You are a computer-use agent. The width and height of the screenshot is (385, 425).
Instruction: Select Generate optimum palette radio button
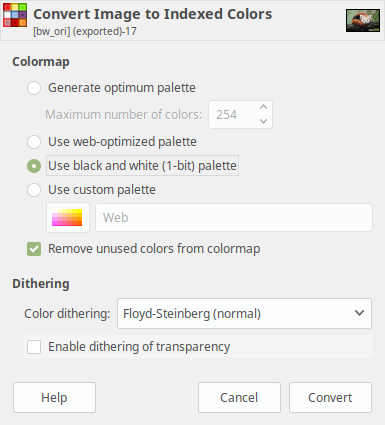coord(34,88)
